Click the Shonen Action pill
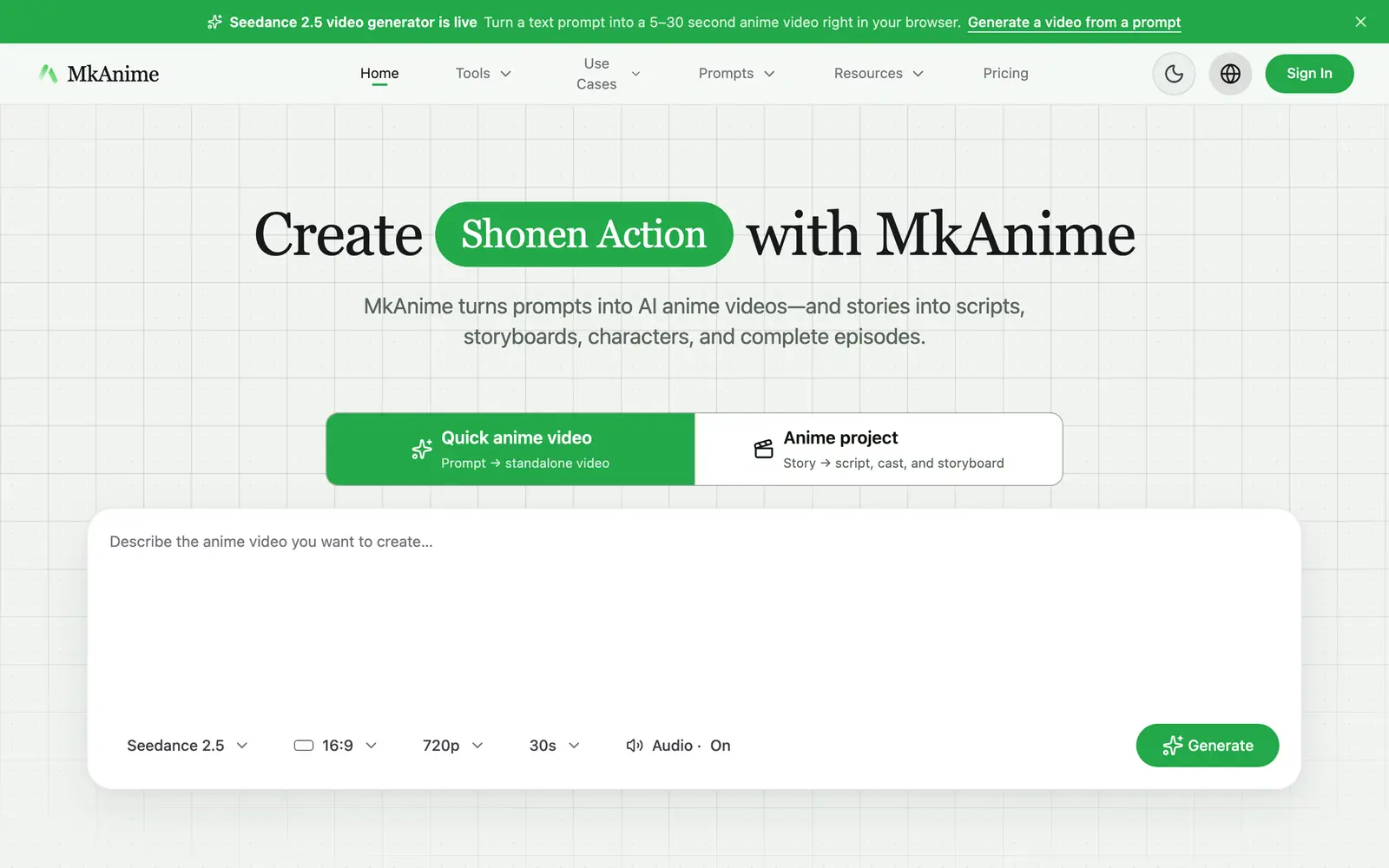The height and width of the screenshot is (868, 1389). click(583, 234)
